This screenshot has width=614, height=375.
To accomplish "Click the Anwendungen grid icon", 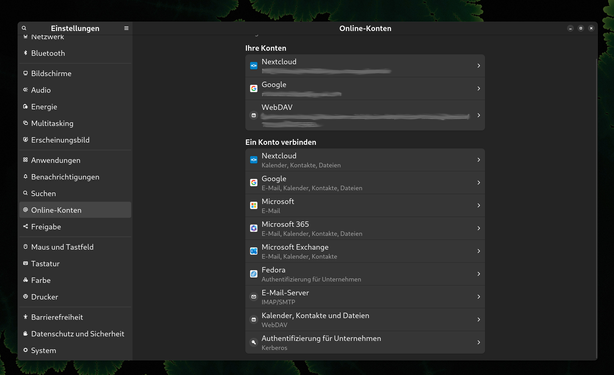I will click(25, 160).
